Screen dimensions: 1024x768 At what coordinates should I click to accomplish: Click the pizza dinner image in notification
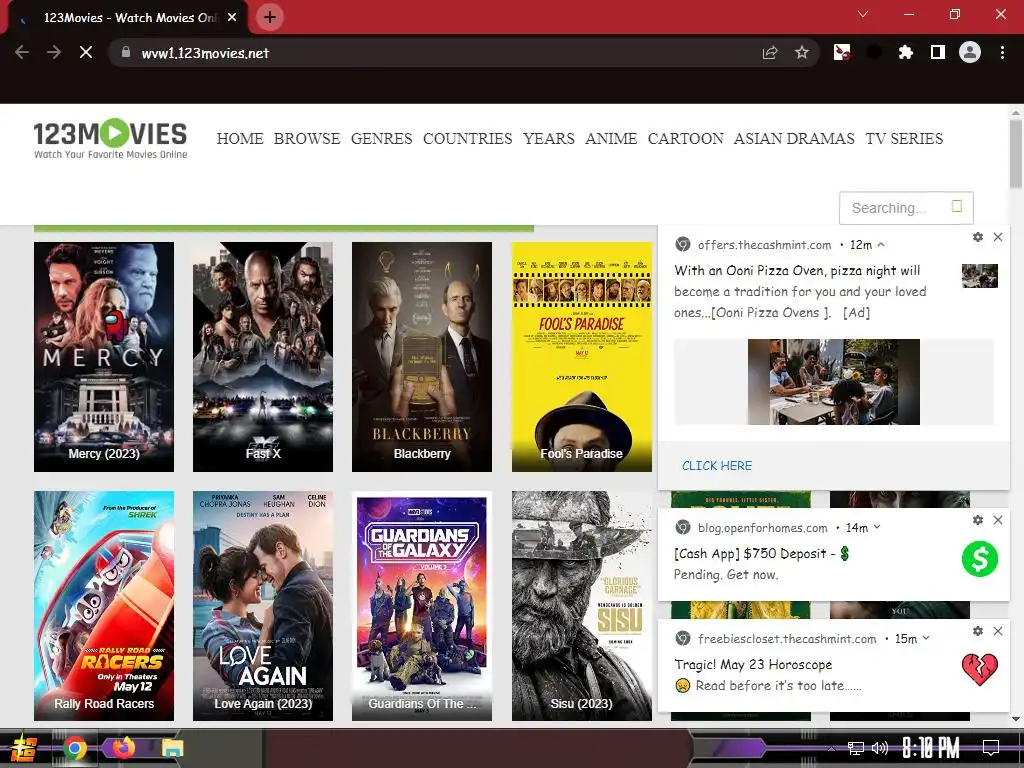pos(834,382)
